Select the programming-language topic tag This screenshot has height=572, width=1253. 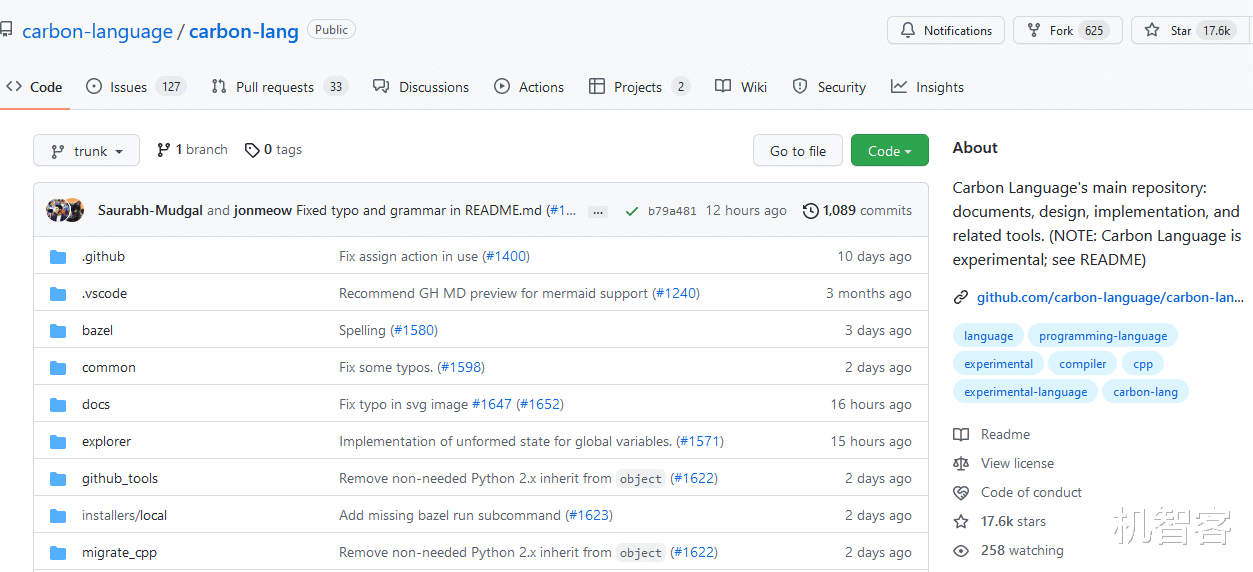tap(1103, 336)
